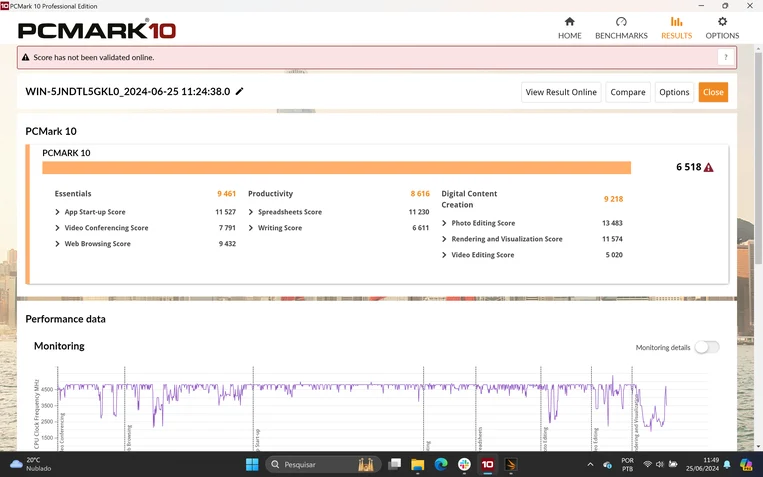
Task: Click the Digital Content Creation score 9 218
Action: (613, 199)
